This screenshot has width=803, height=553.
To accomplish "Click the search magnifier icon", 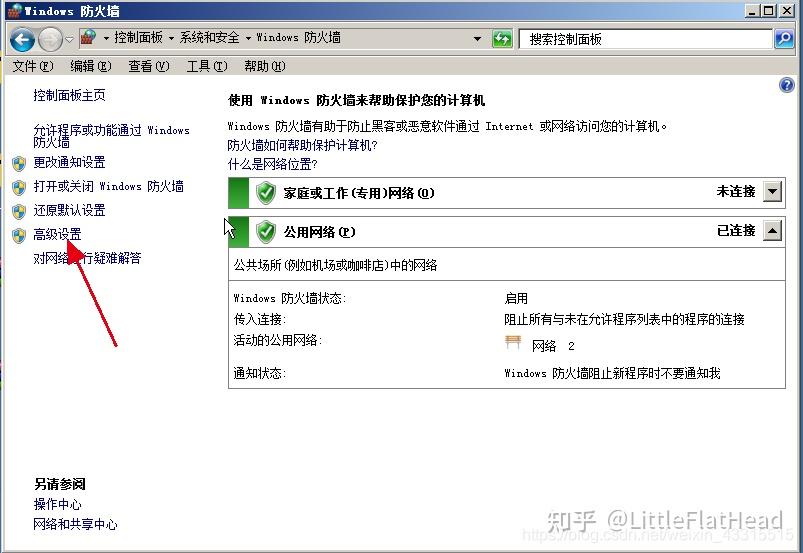I will click(x=784, y=38).
